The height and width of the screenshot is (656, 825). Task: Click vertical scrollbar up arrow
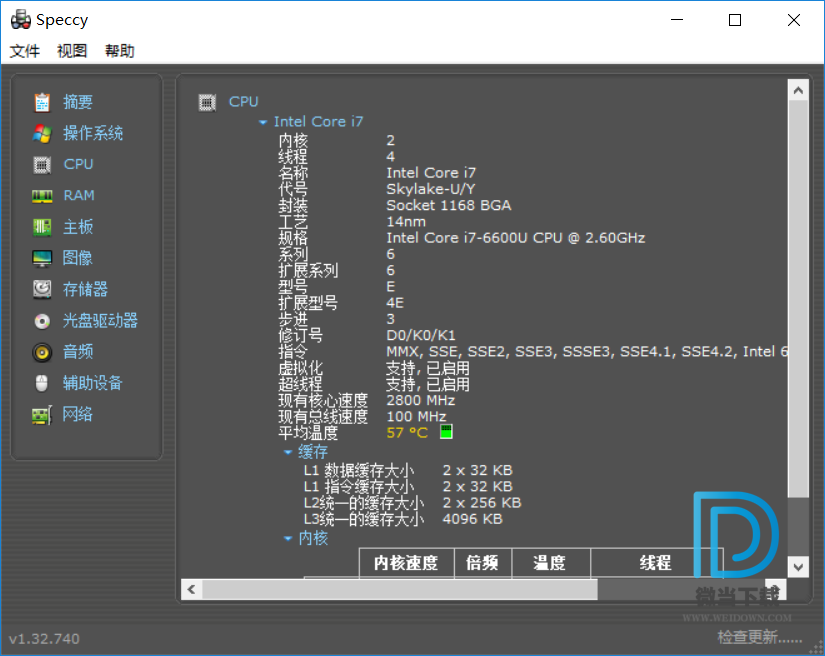click(x=798, y=90)
